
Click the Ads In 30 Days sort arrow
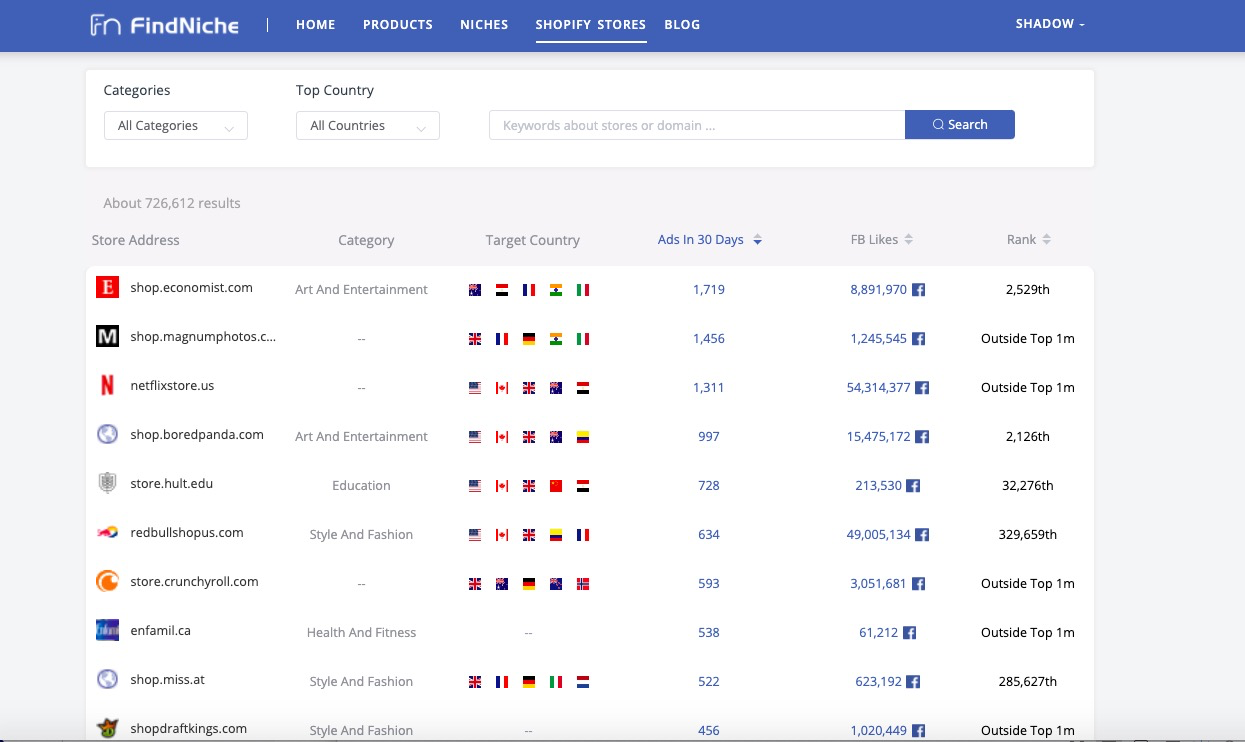[x=758, y=240]
